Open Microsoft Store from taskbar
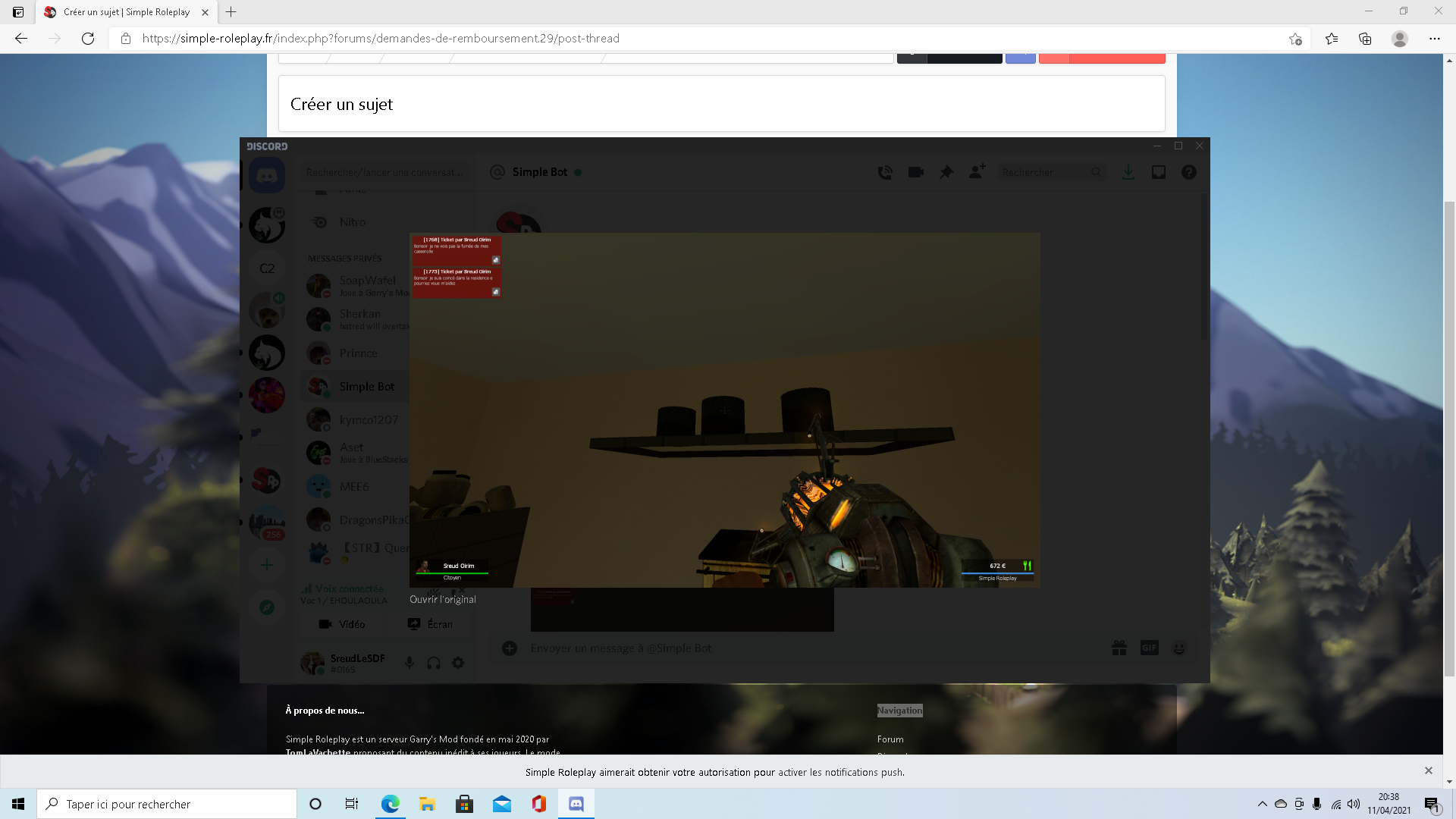1456x819 pixels. [464, 804]
